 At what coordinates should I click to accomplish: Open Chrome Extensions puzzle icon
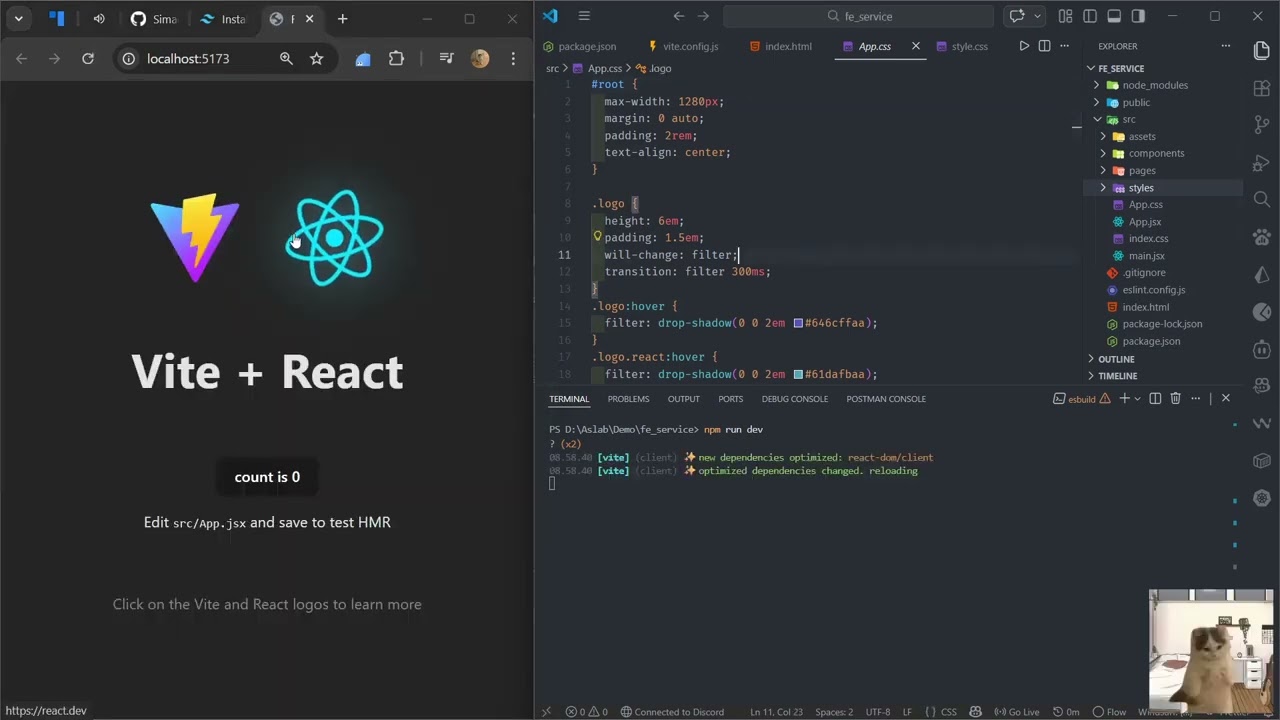[x=396, y=59]
